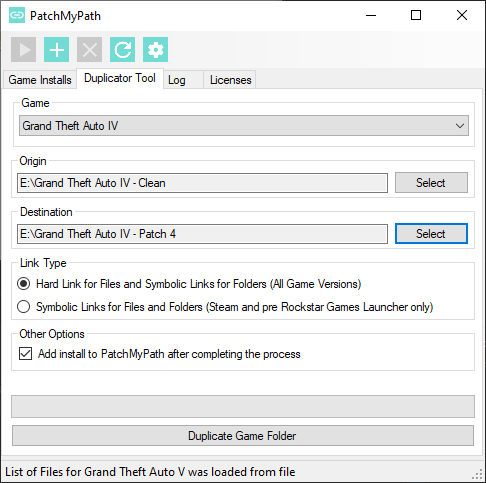This screenshot has height=483, width=486.
Task: Click the refresh arrow toolbar icon
Action: tap(122, 50)
